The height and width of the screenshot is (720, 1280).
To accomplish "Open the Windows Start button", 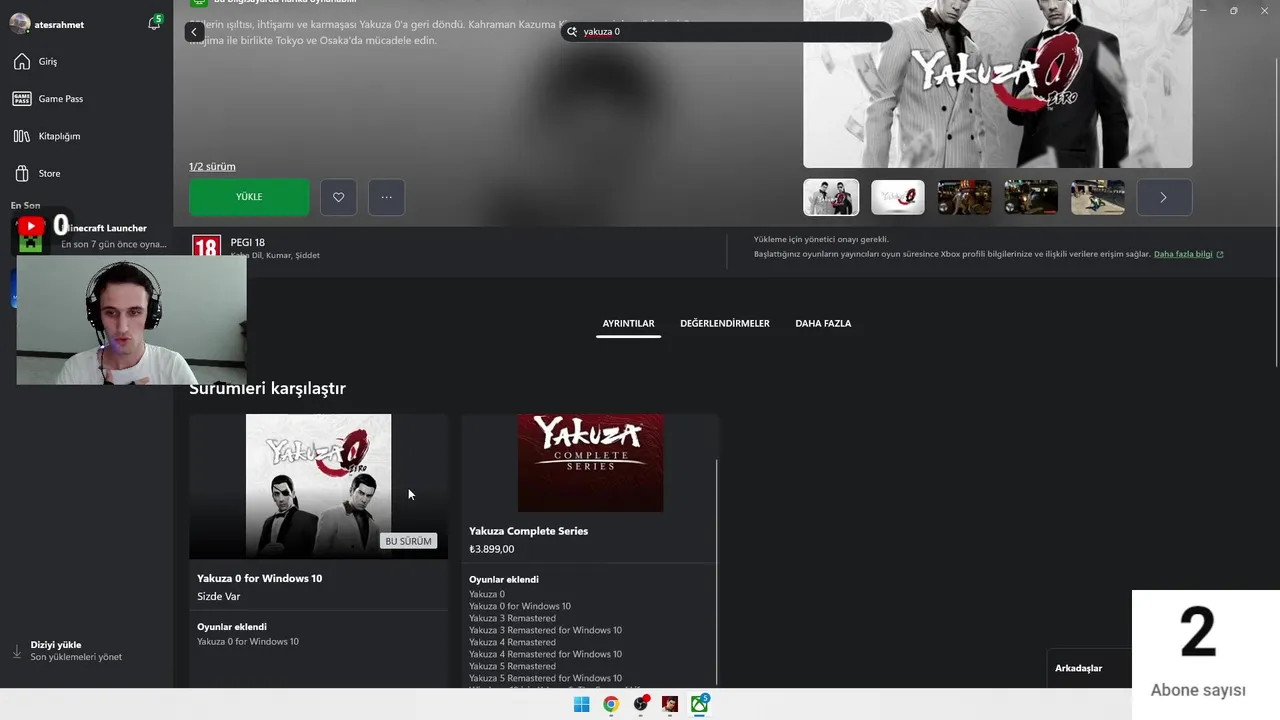I will click(581, 704).
